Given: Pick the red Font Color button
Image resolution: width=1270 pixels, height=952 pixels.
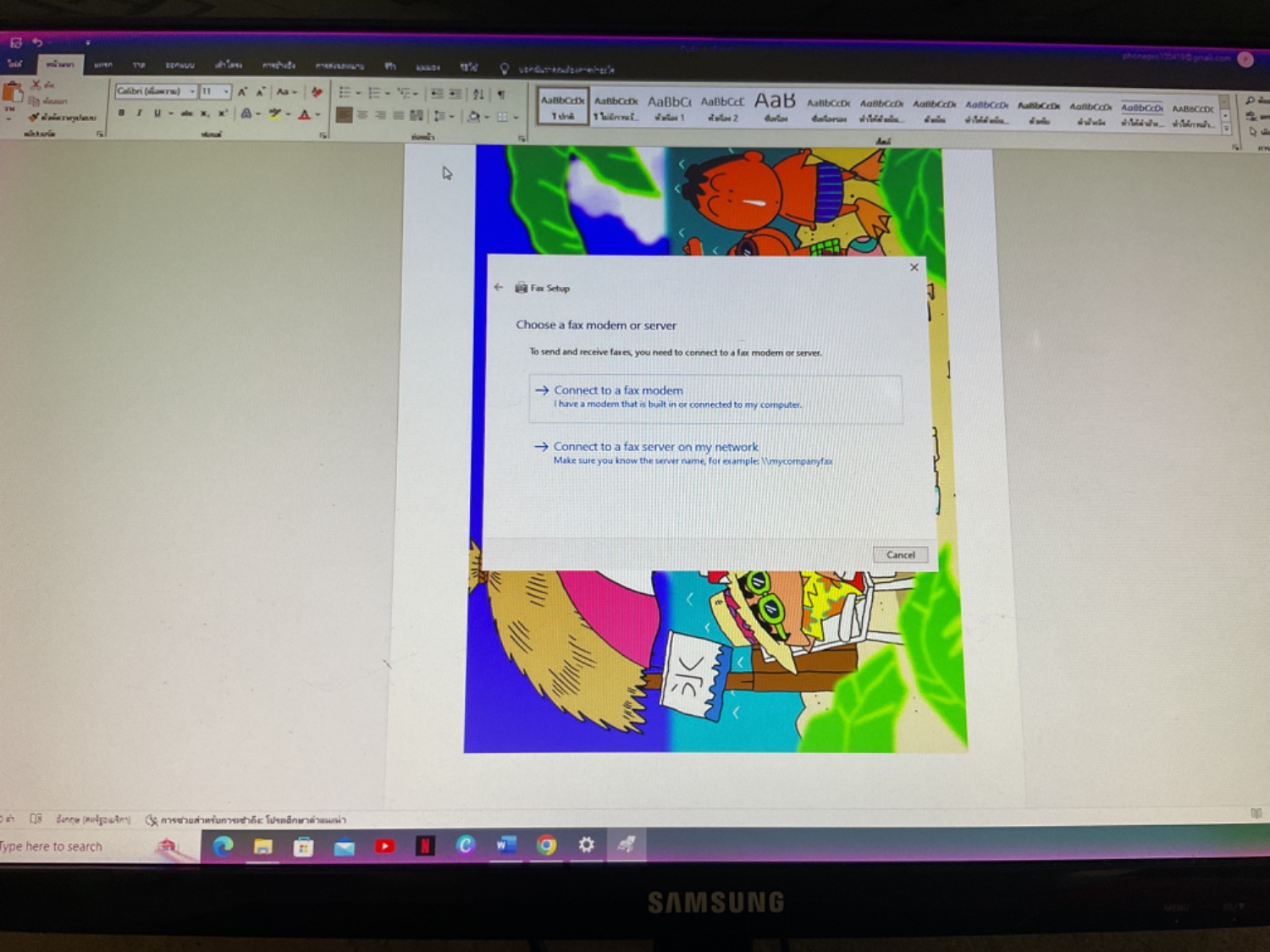Looking at the screenshot, I should [305, 114].
